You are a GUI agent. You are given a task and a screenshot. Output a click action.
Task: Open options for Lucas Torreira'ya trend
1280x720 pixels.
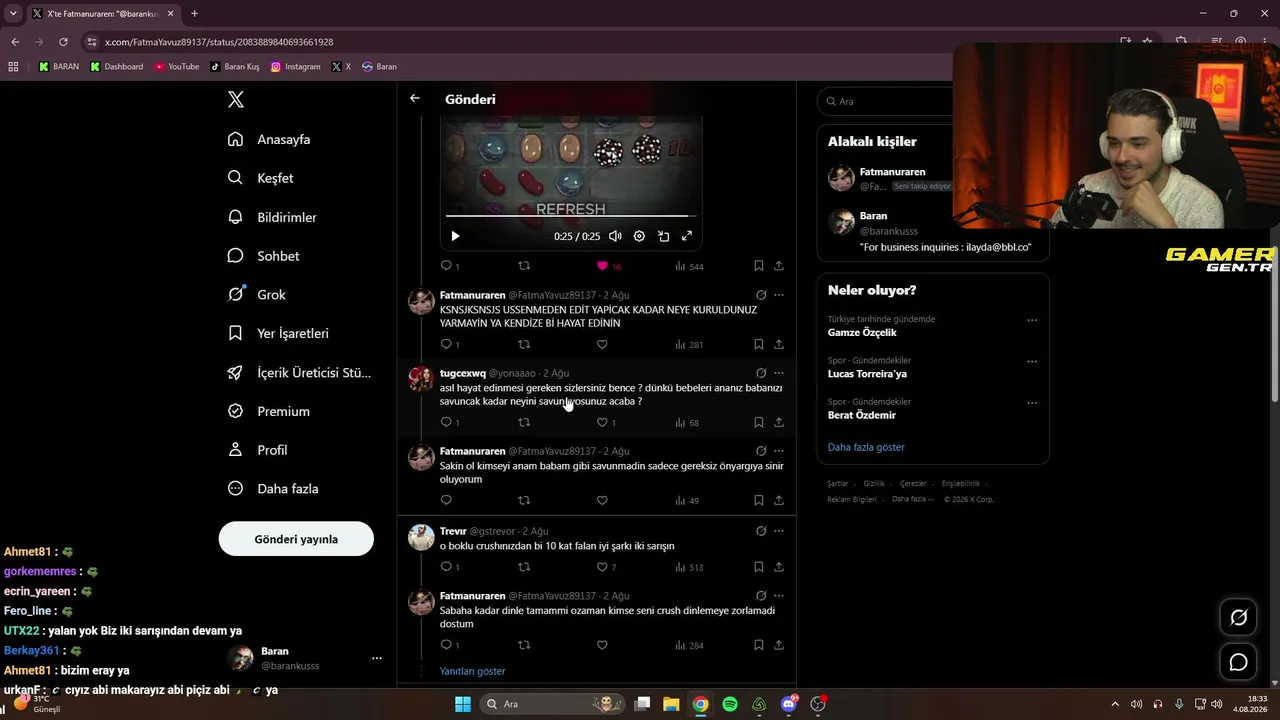pos(1032,362)
